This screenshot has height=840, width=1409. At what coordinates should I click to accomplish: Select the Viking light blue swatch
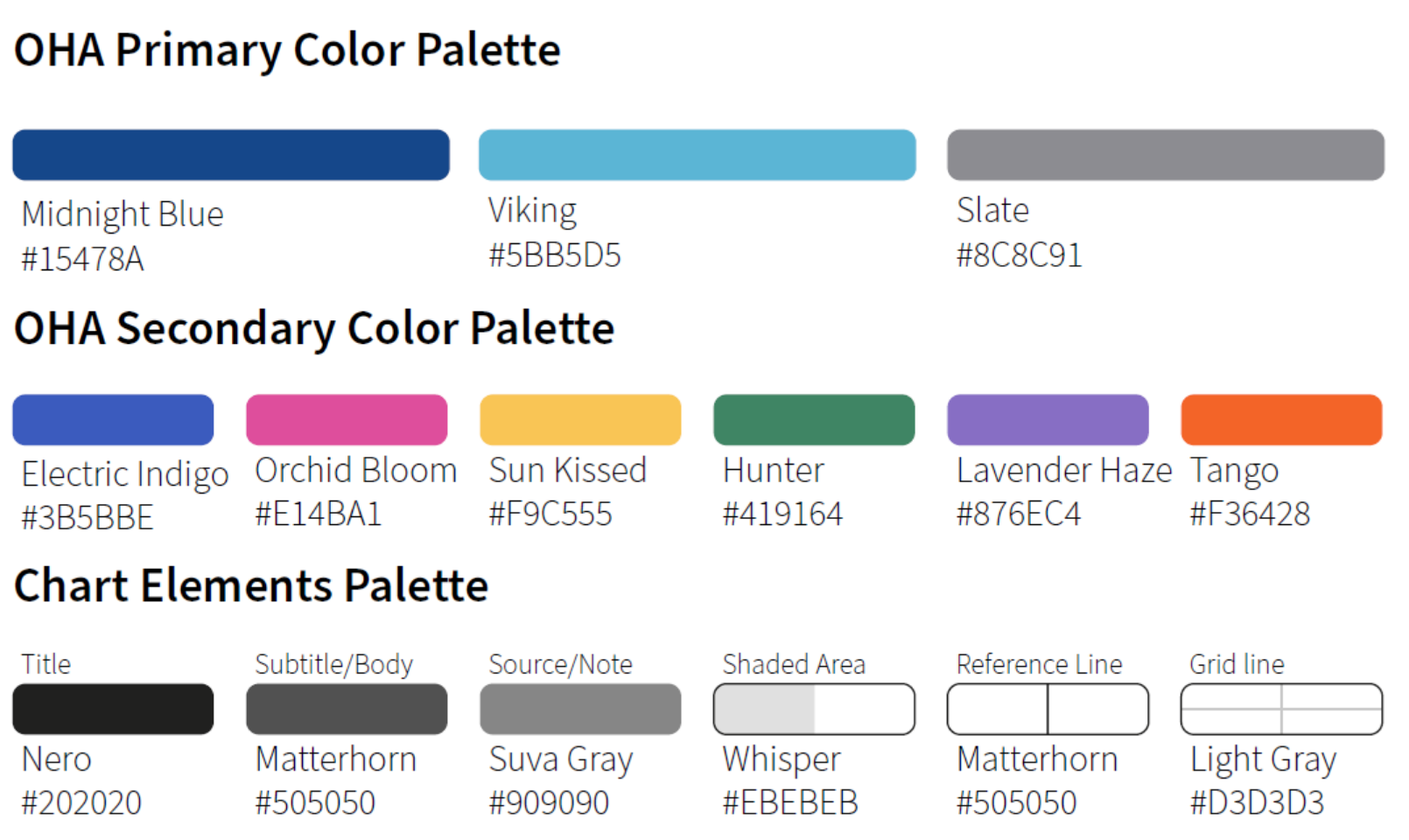click(697, 155)
